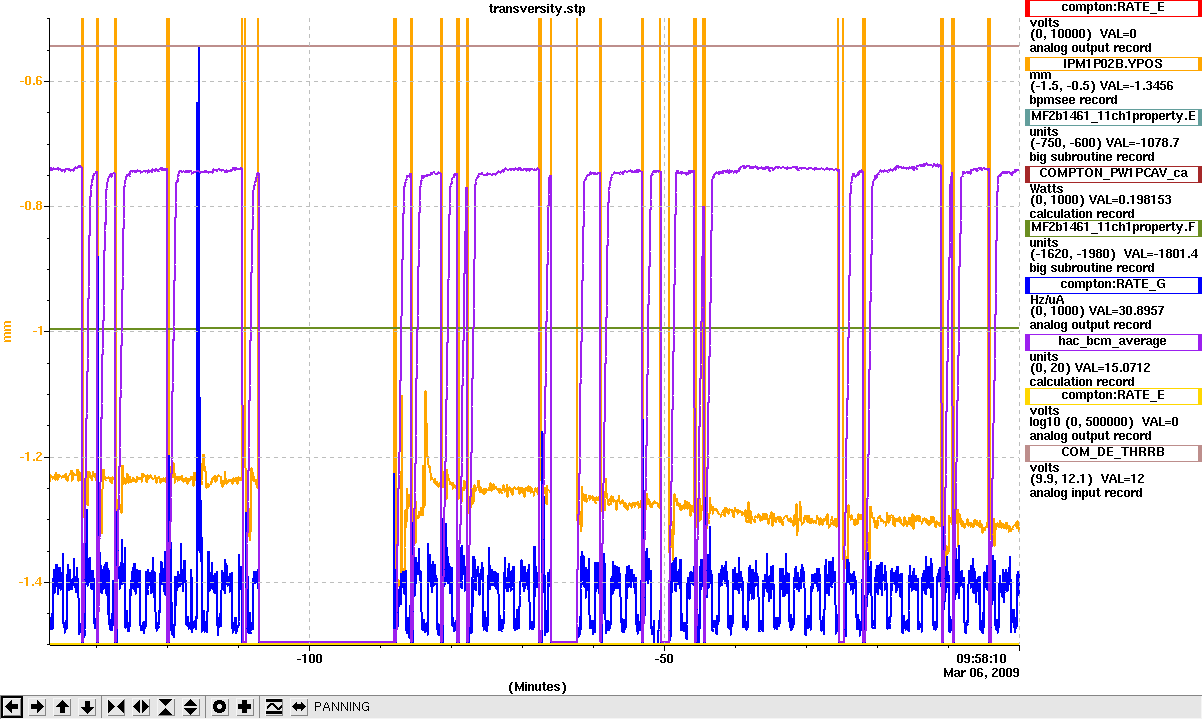Select the yellow compton:RATE_E log10 legend entry
The width and height of the screenshot is (1202, 719).
[x=1113, y=396]
